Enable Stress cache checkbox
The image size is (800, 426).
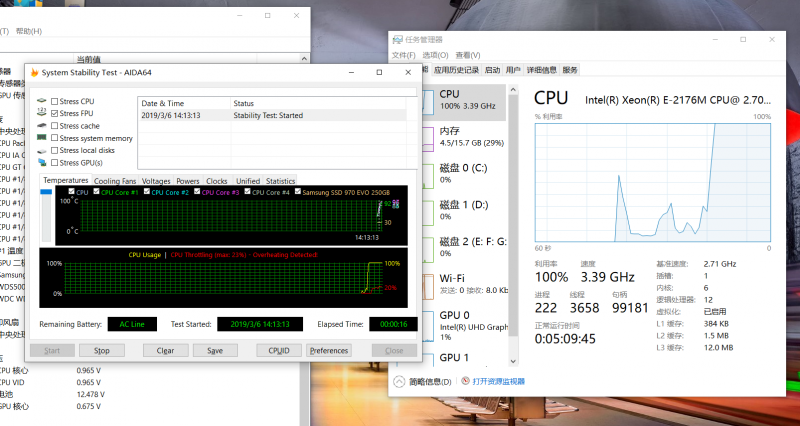click(55, 126)
